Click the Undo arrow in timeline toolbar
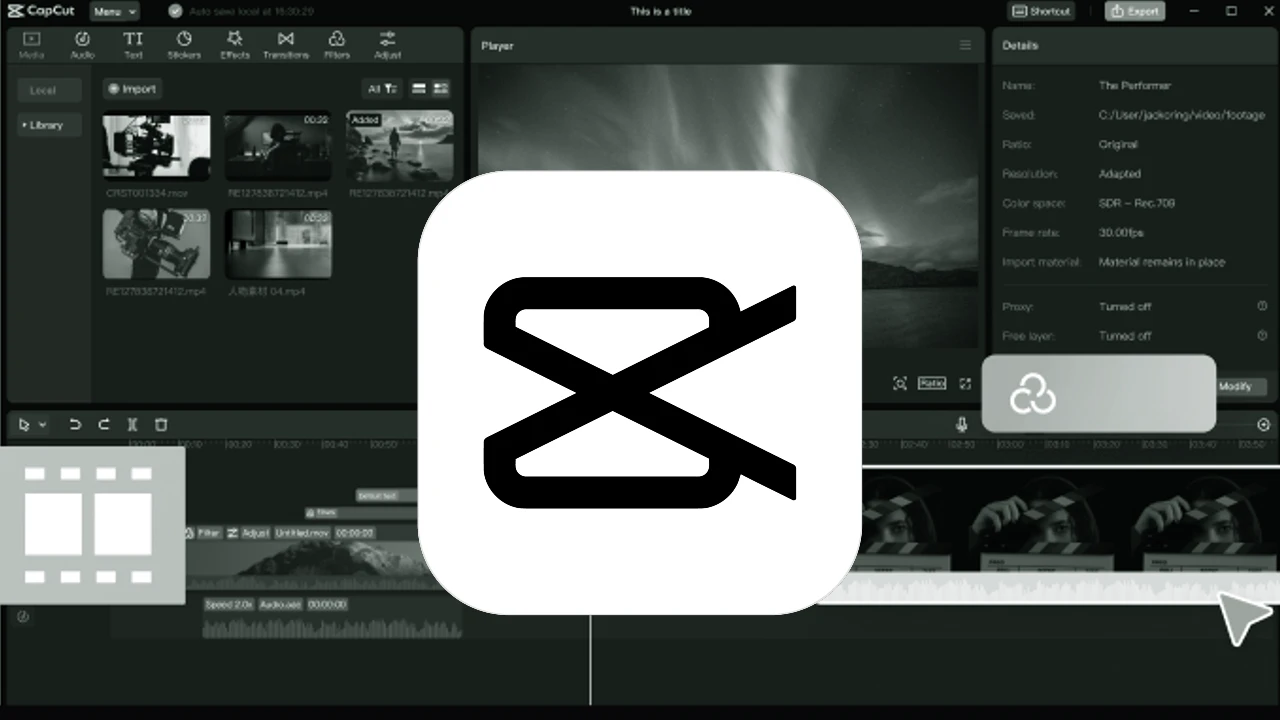The height and width of the screenshot is (720, 1280). (75, 425)
